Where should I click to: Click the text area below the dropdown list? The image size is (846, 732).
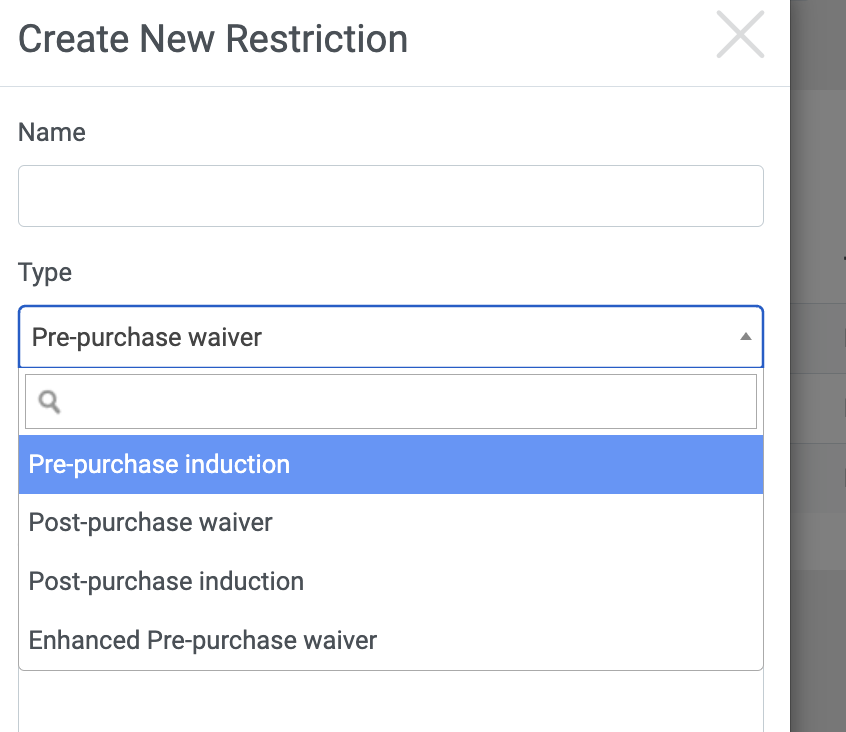point(390,700)
